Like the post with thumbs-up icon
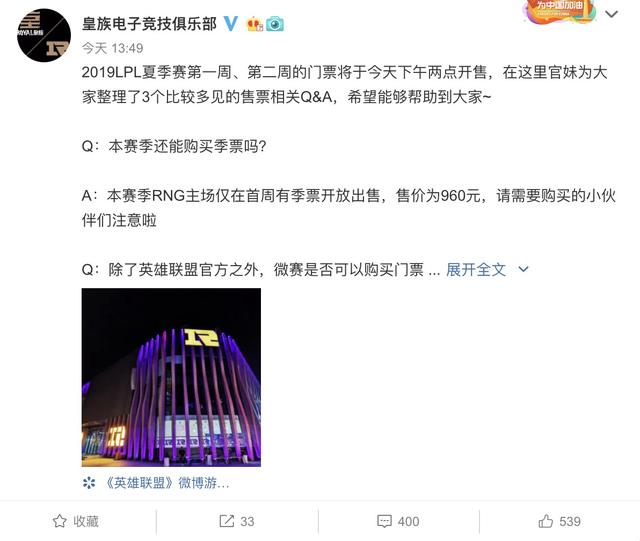Image resolution: width=640 pixels, height=541 pixels. pos(546,521)
